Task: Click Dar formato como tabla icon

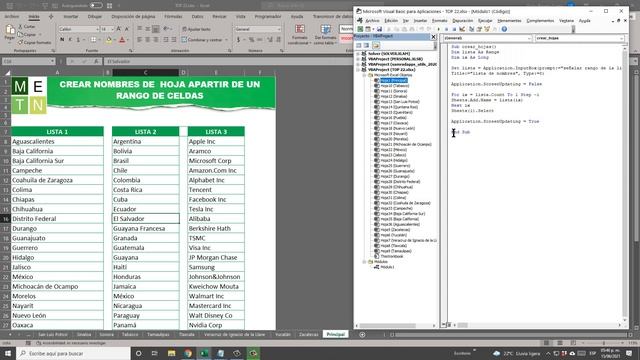Action: [x=325, y=29]
